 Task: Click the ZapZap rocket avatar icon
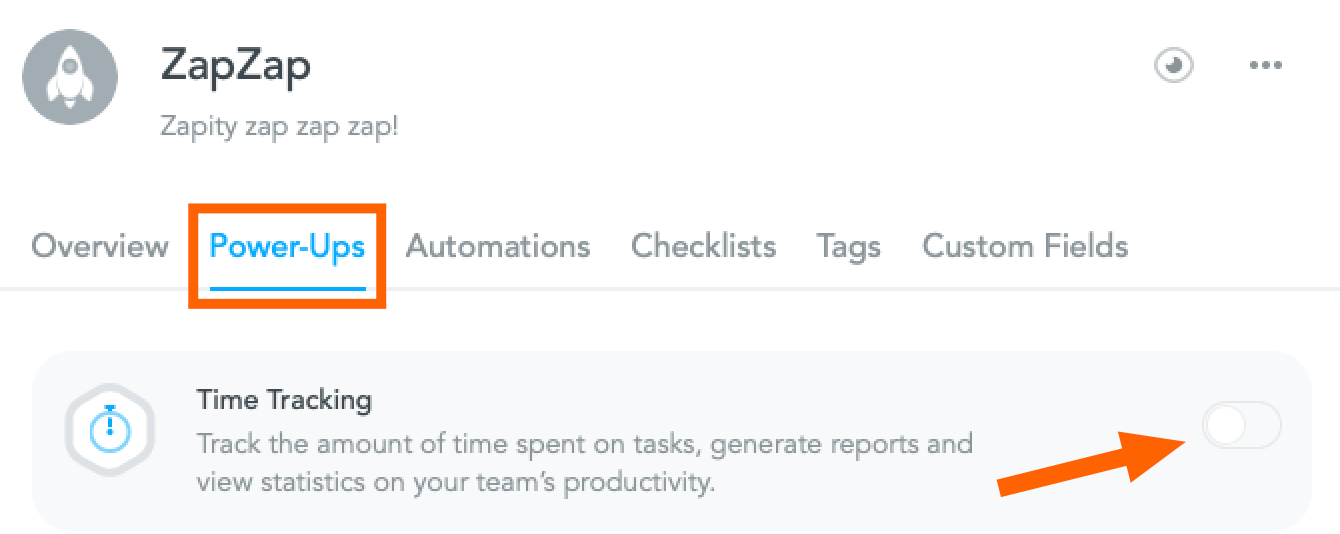tap(70, 77)
